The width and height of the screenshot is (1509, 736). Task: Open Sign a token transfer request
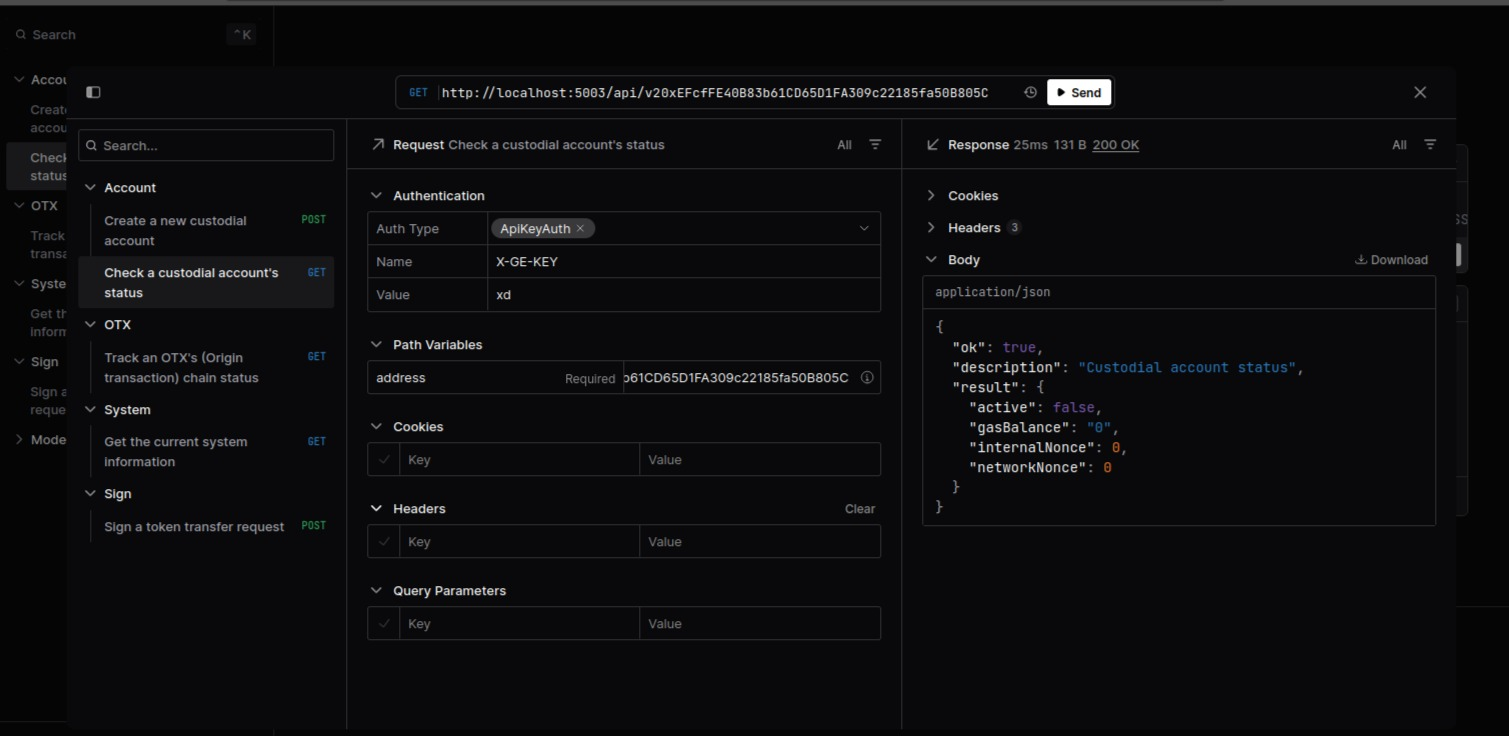[194, 527]
